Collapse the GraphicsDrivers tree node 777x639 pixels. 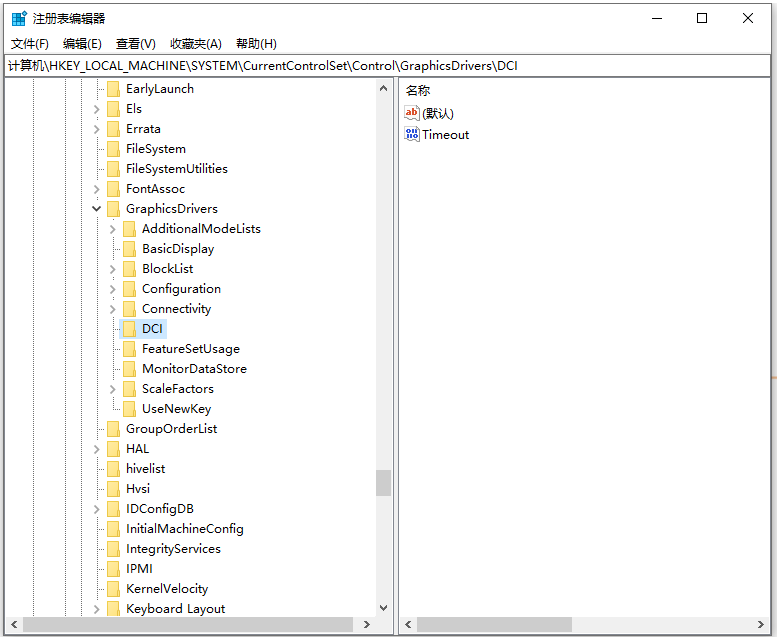point(97,209)
